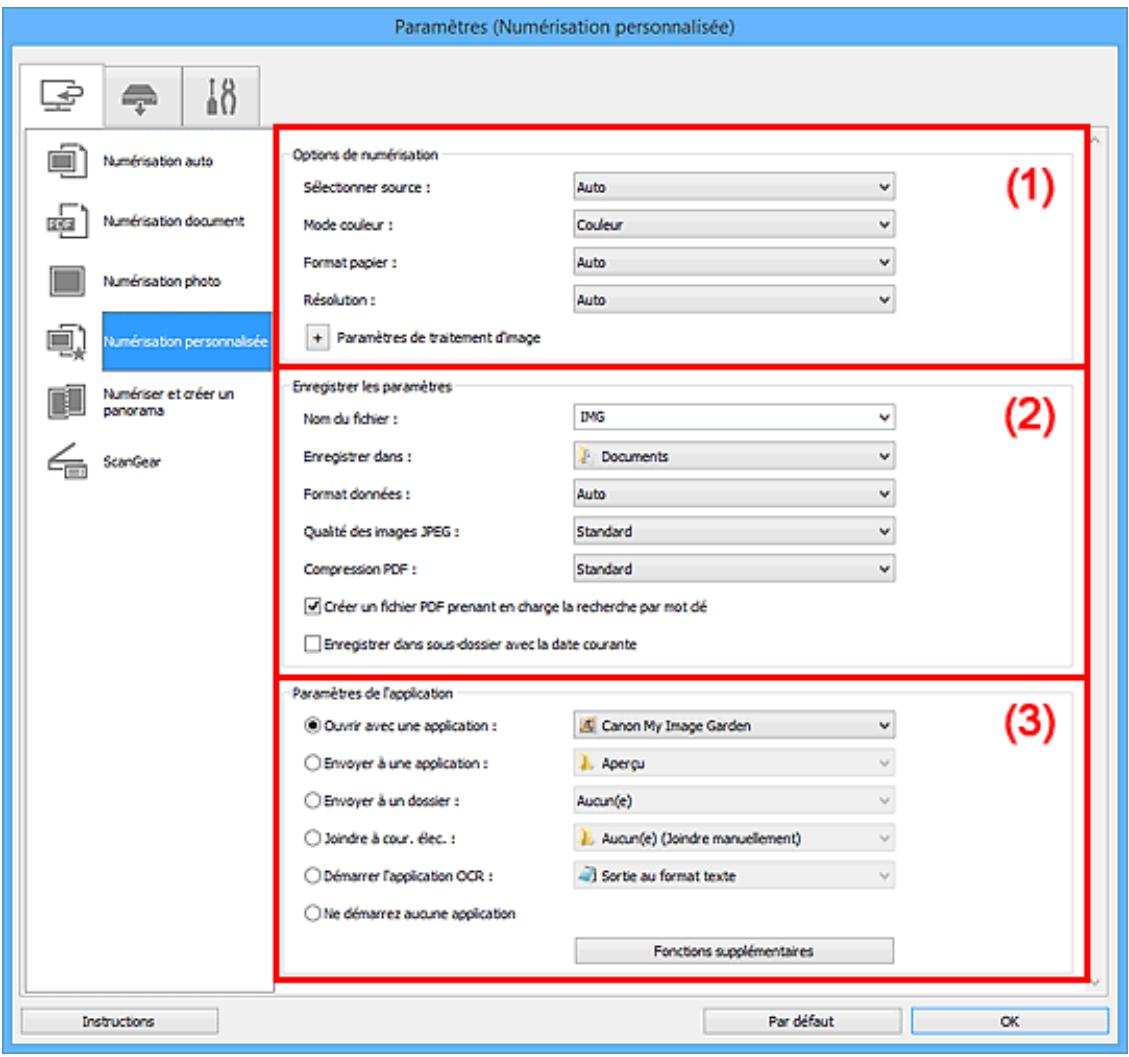Select Numériser et créer un panorama icon
Image resolution: width=1129 pixels, height=1057 pixels.
click(x=69, y=402)
